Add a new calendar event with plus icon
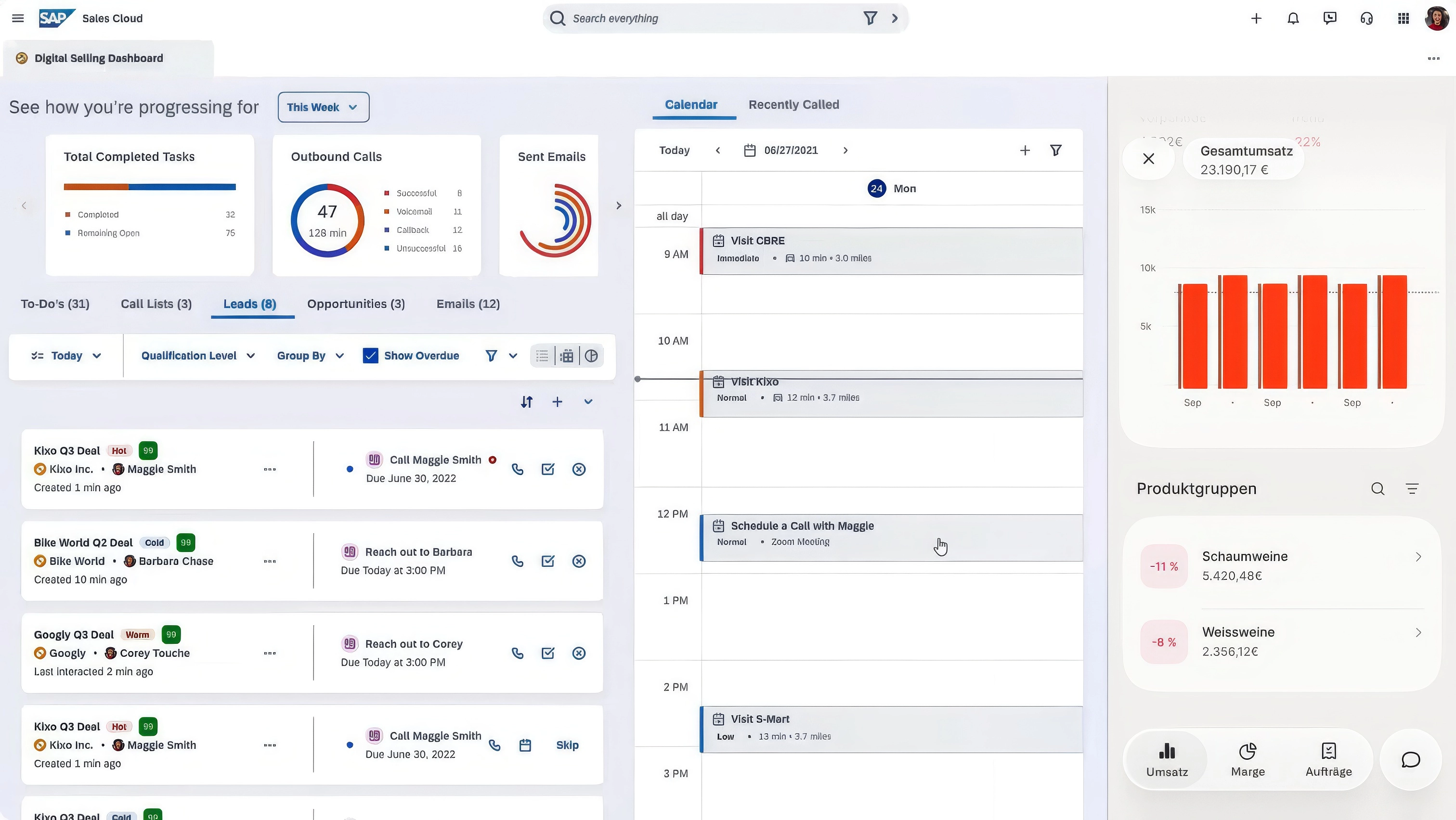The height and width of the screenshot is (820, 1456). (1025, 150)
